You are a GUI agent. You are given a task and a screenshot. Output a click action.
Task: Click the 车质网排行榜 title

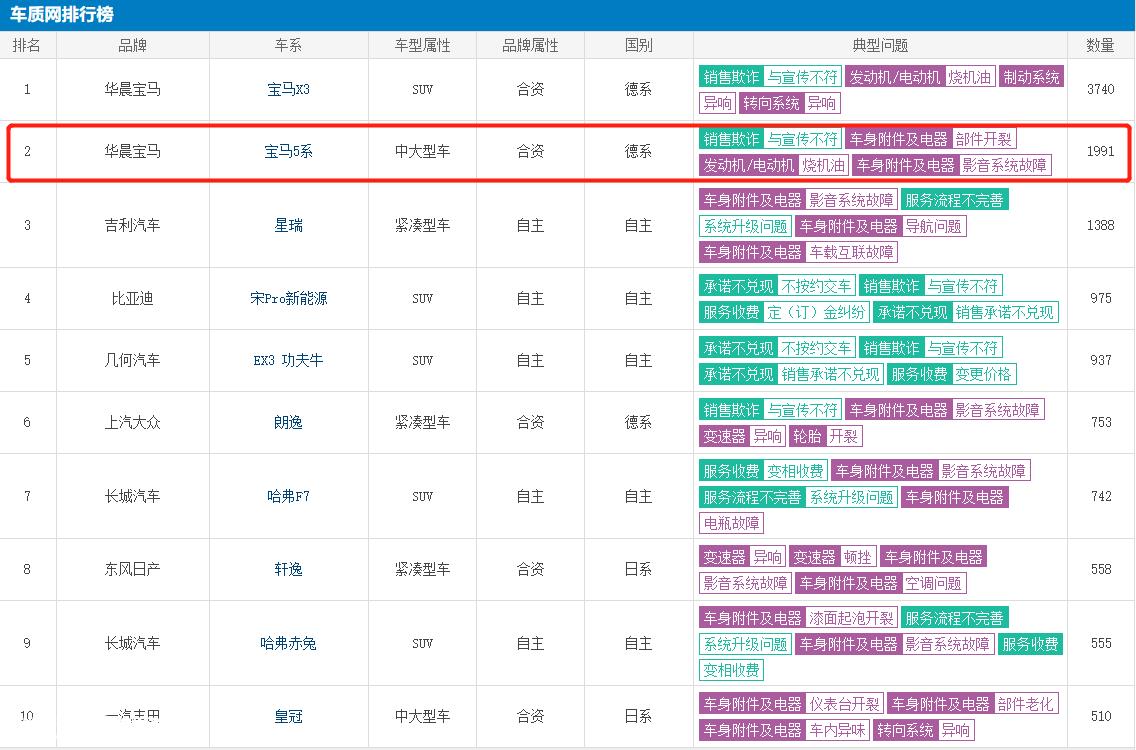[x=62, y=14]
